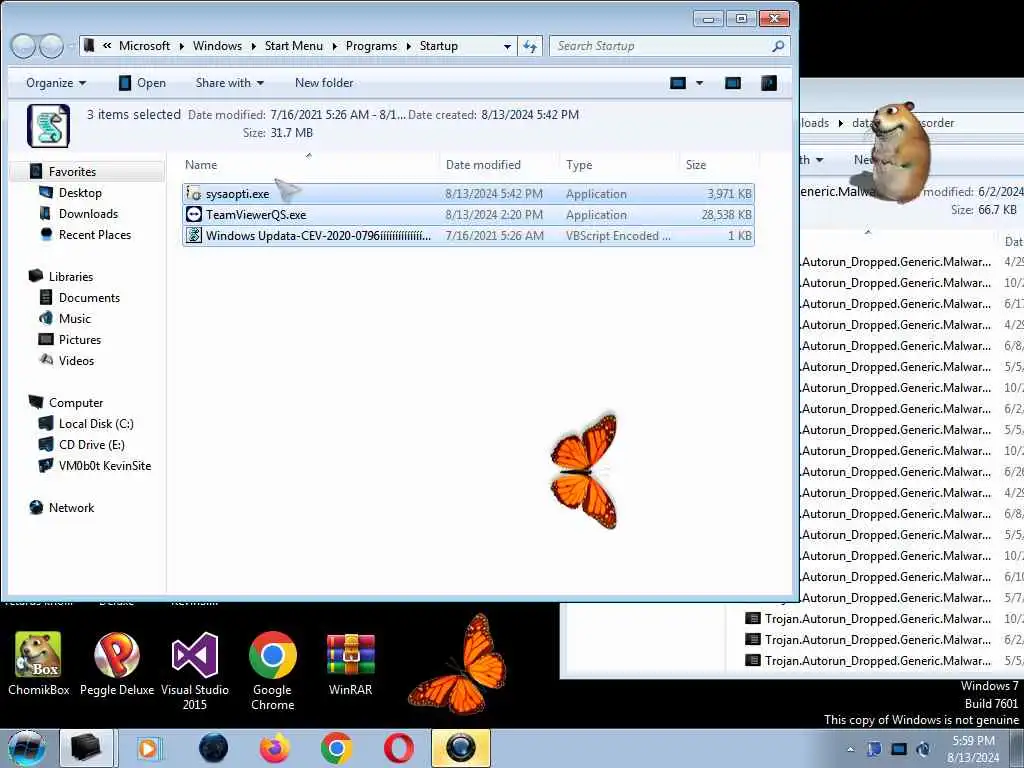Click the Back navigation button
This screenshot has width=1024, height=768.
coord(24,46)
